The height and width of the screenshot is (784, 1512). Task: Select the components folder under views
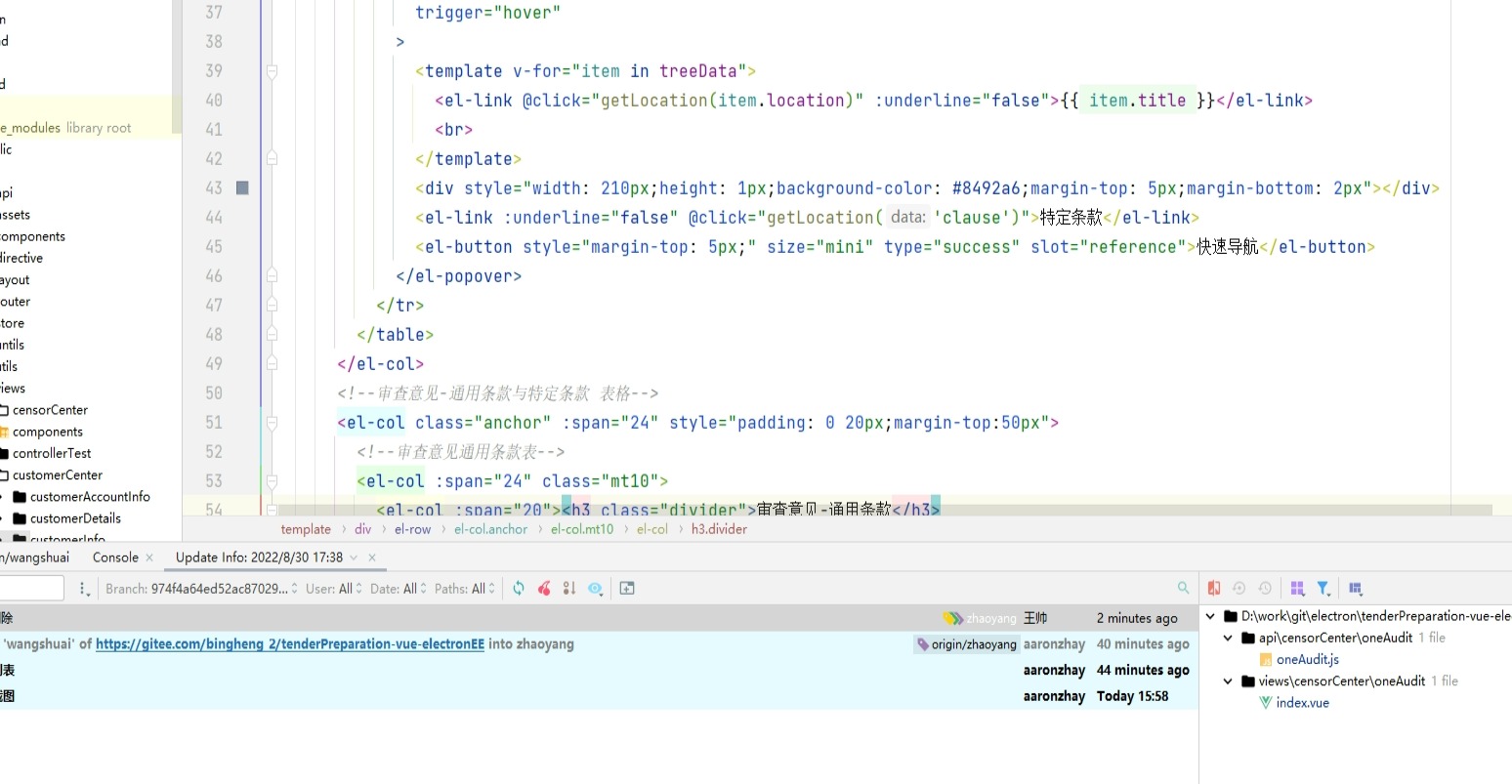coord(48,432)
